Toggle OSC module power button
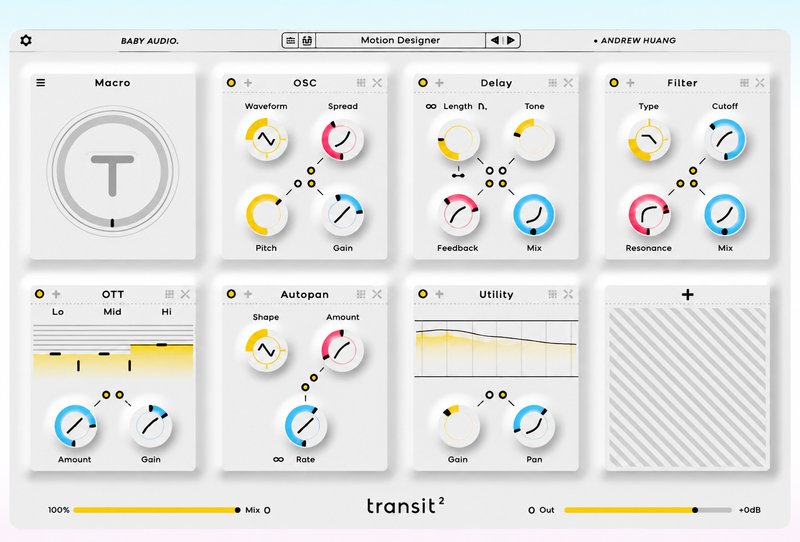 231,83
